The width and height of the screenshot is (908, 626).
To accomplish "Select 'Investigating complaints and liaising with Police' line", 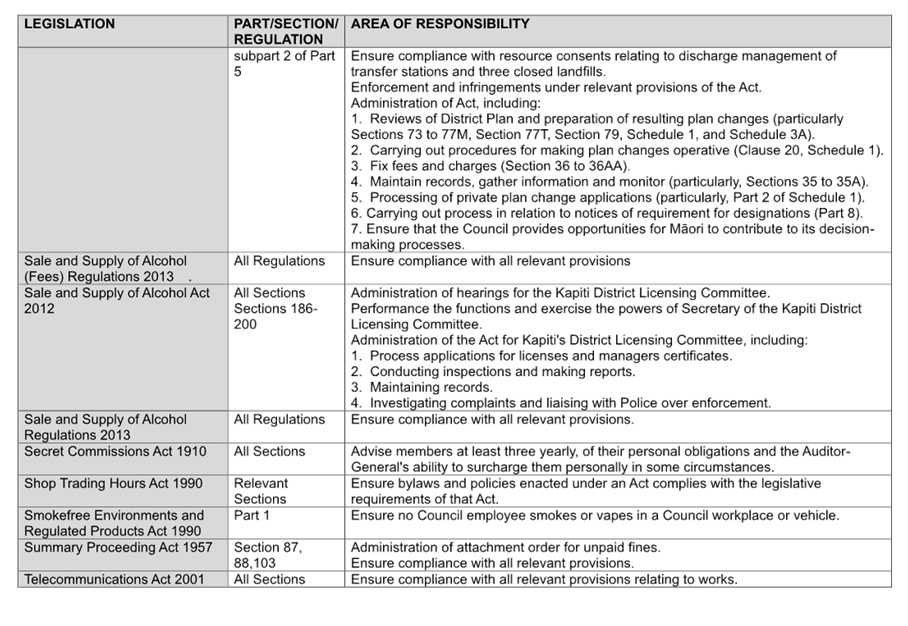I will [x=561, y=402].
